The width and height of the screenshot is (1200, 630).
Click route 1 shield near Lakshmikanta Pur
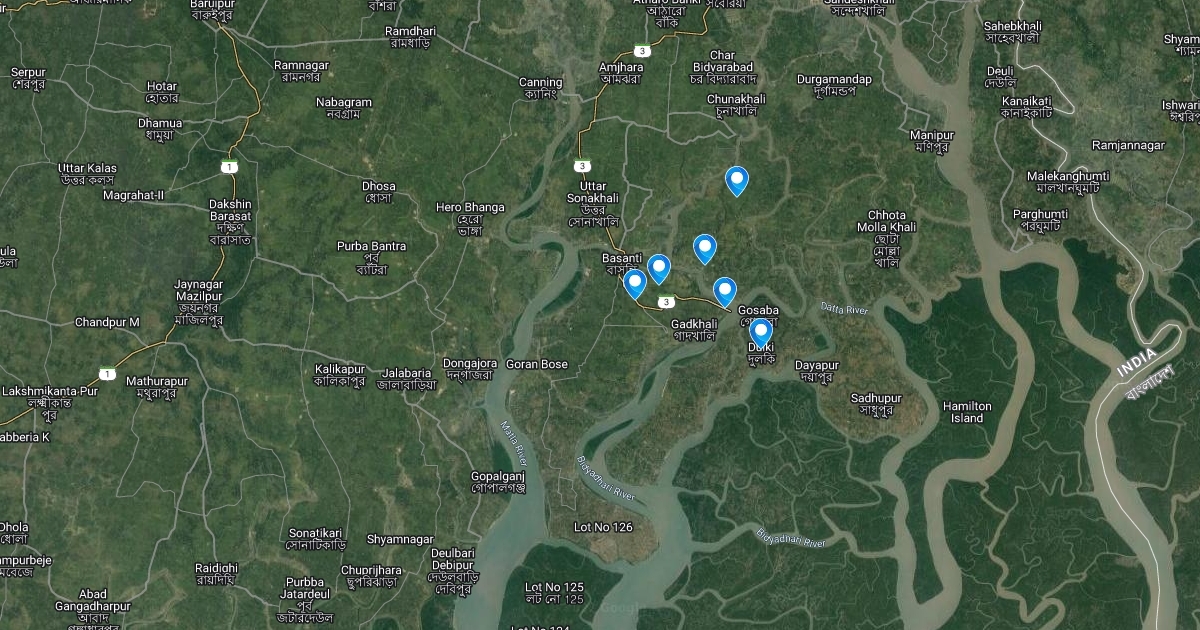tap(107, 374)
